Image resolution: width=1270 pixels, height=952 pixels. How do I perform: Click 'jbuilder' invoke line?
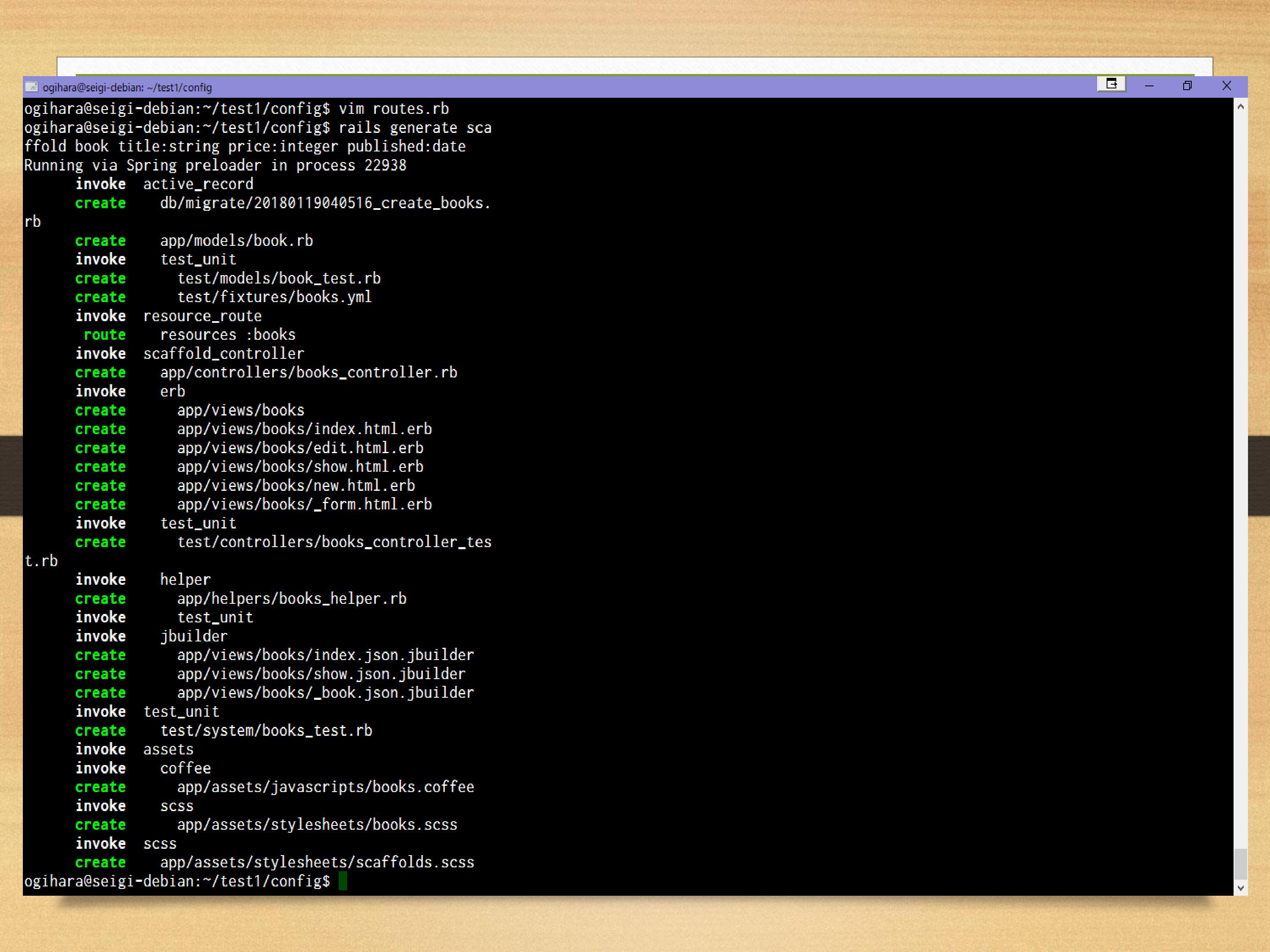click(x=193, y=636)
